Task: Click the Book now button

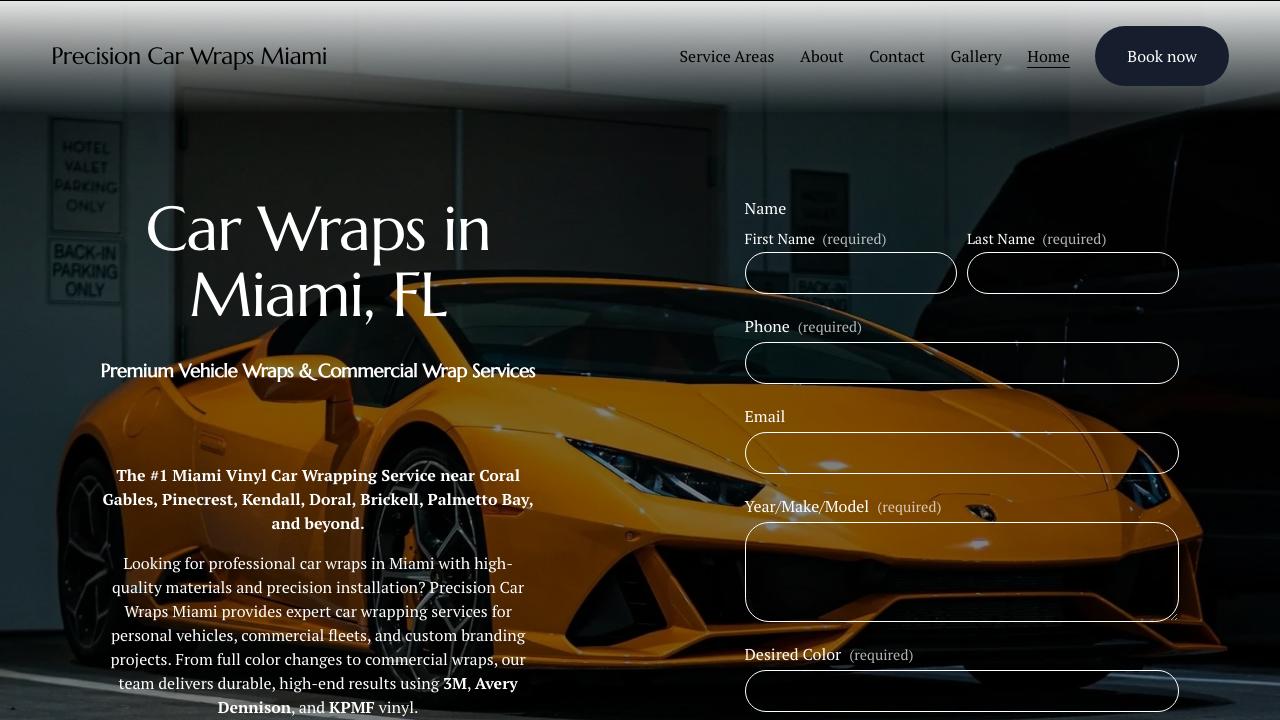Action: (1161, 56)
